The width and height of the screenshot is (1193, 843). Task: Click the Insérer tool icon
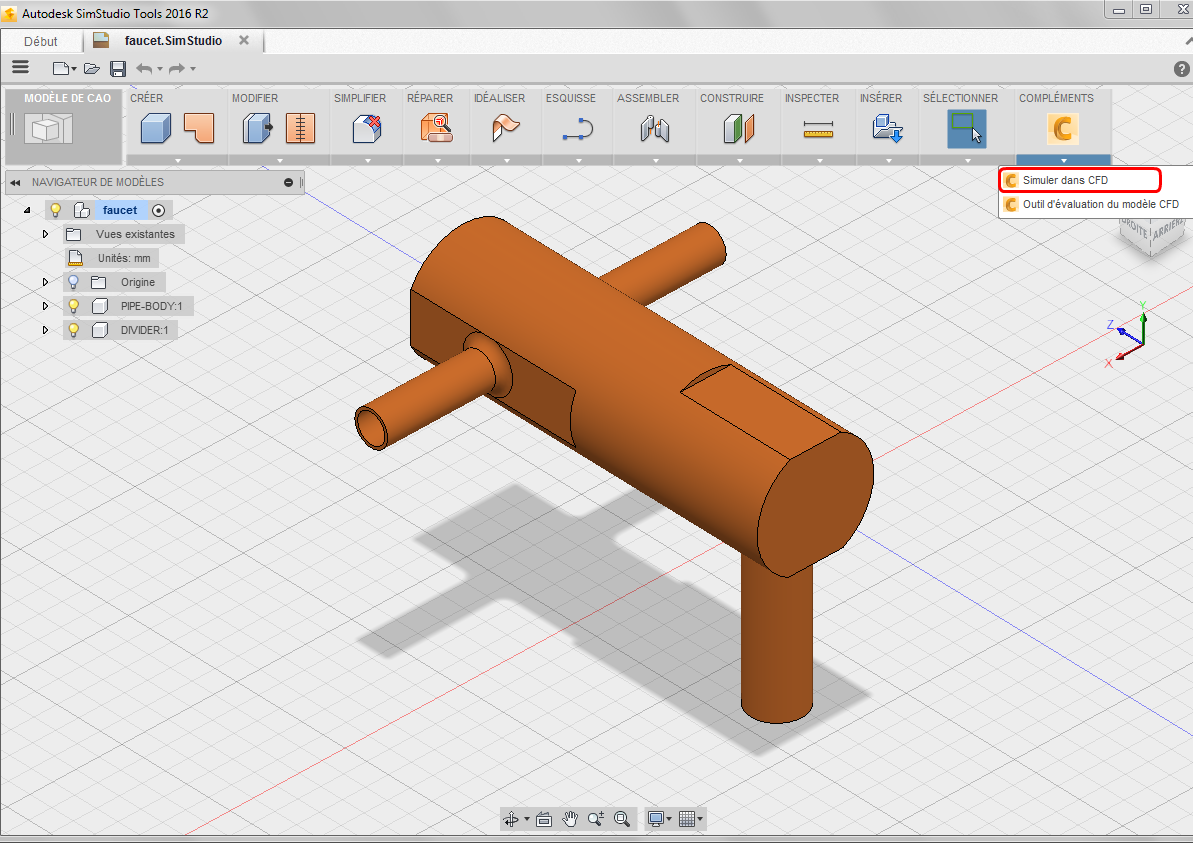pyautogui.click(x=887, y=129)
